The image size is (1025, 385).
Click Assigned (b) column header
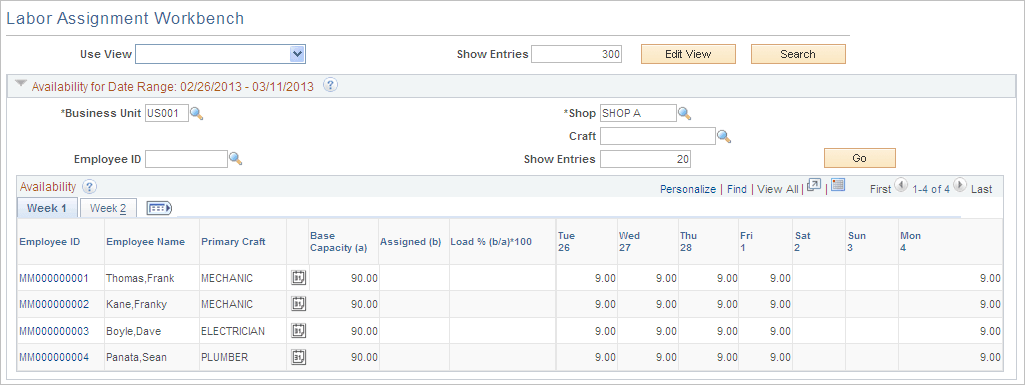coord(411,242)
